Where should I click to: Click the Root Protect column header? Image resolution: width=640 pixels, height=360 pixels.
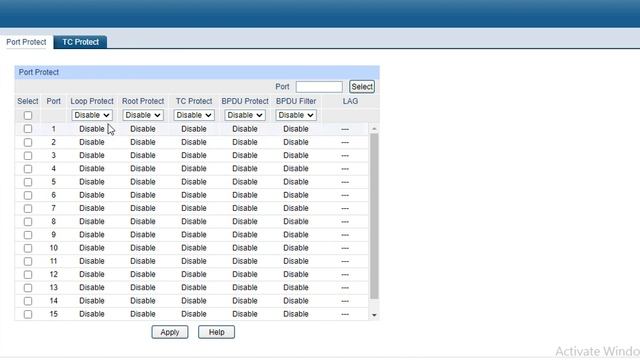143,101
